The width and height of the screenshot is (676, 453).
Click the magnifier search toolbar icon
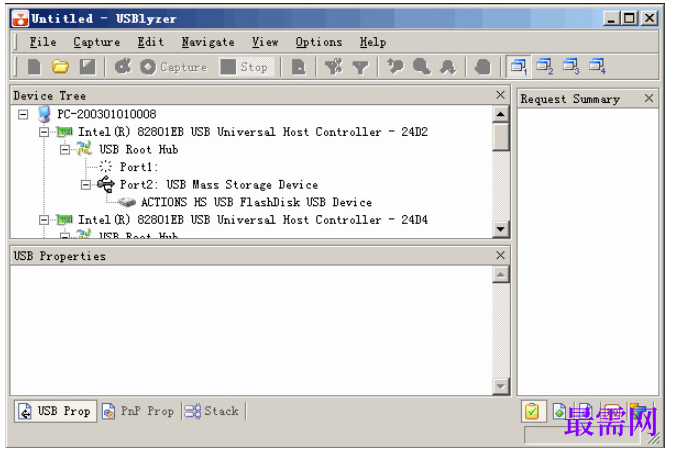[422, 67]
